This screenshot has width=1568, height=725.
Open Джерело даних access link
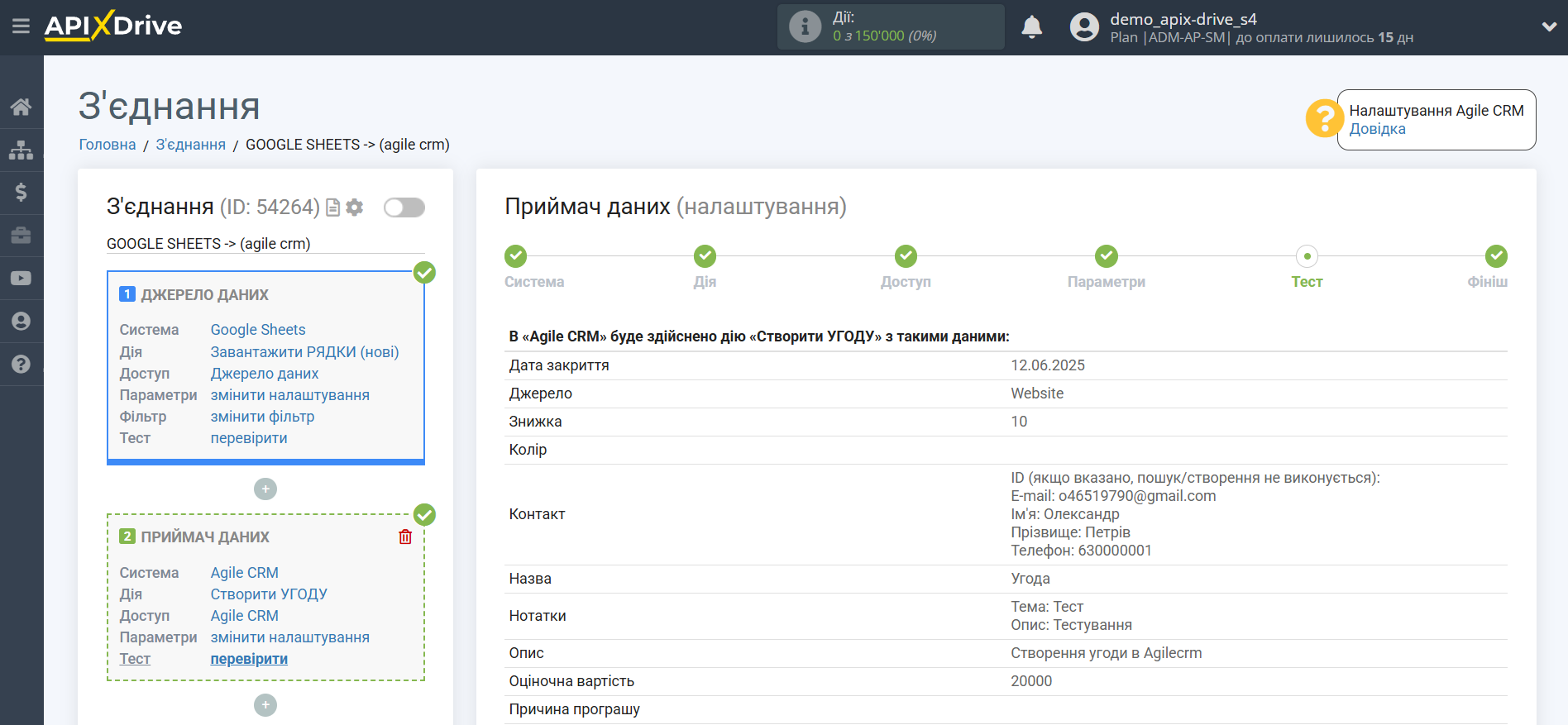pyautogui.click(x=265, y=374)
